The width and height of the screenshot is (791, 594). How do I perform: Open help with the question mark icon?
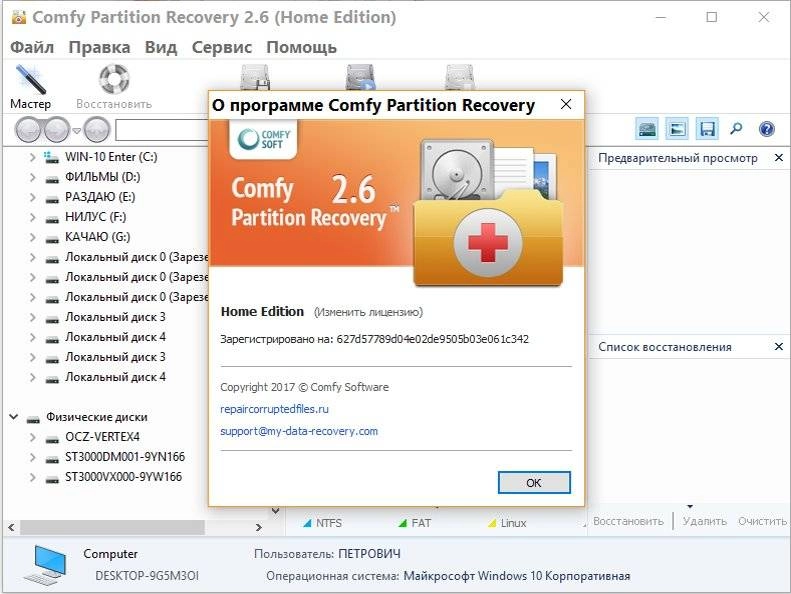(766, 129)
